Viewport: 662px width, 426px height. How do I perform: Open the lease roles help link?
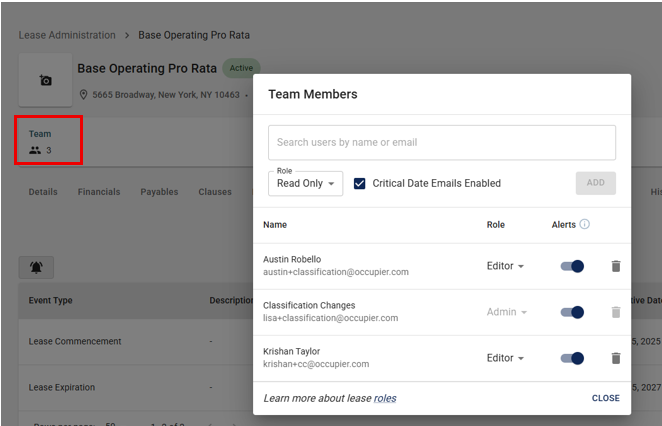[385, 398]
